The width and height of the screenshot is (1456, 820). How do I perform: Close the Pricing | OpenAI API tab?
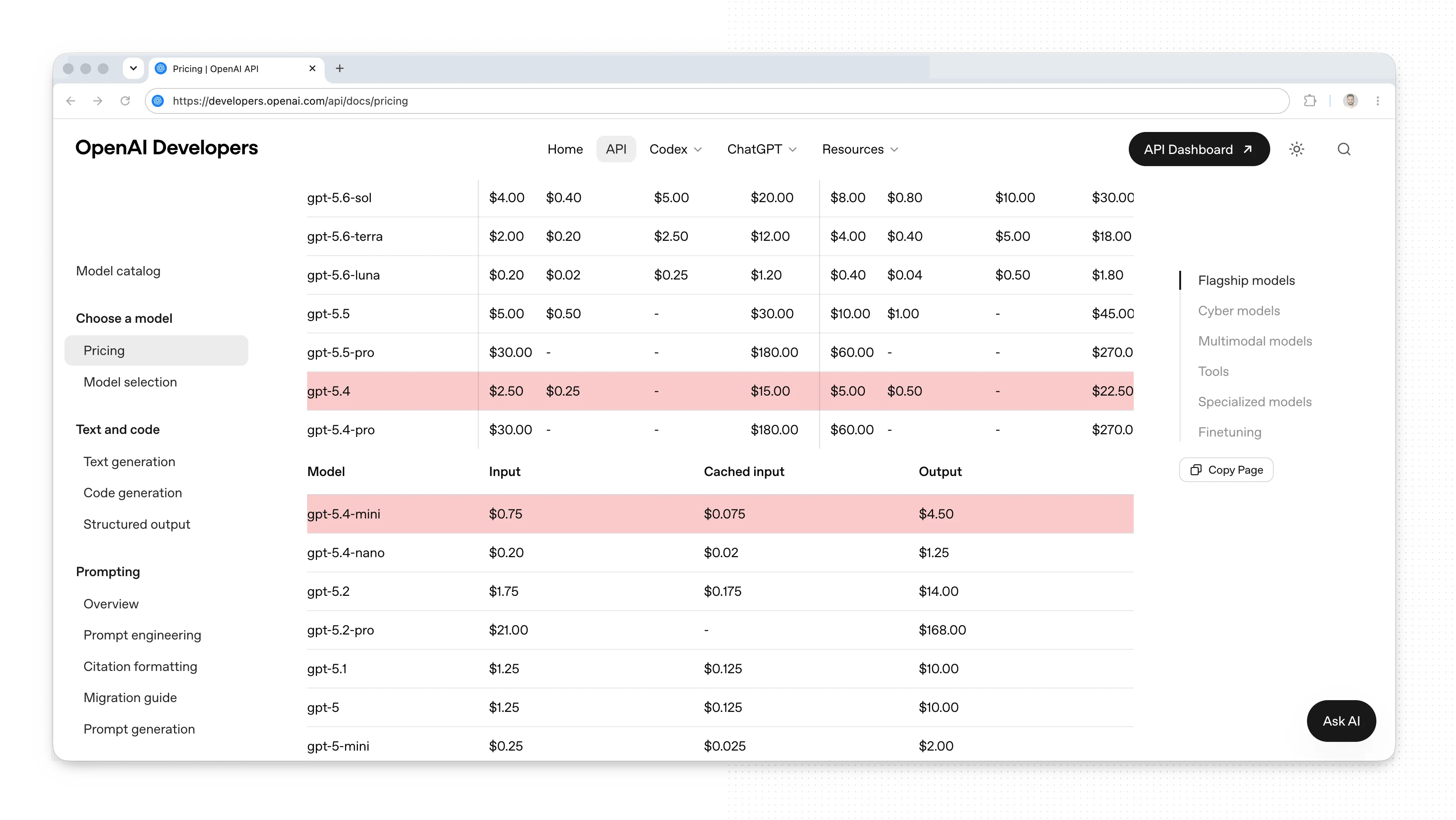tap(312, 68)
